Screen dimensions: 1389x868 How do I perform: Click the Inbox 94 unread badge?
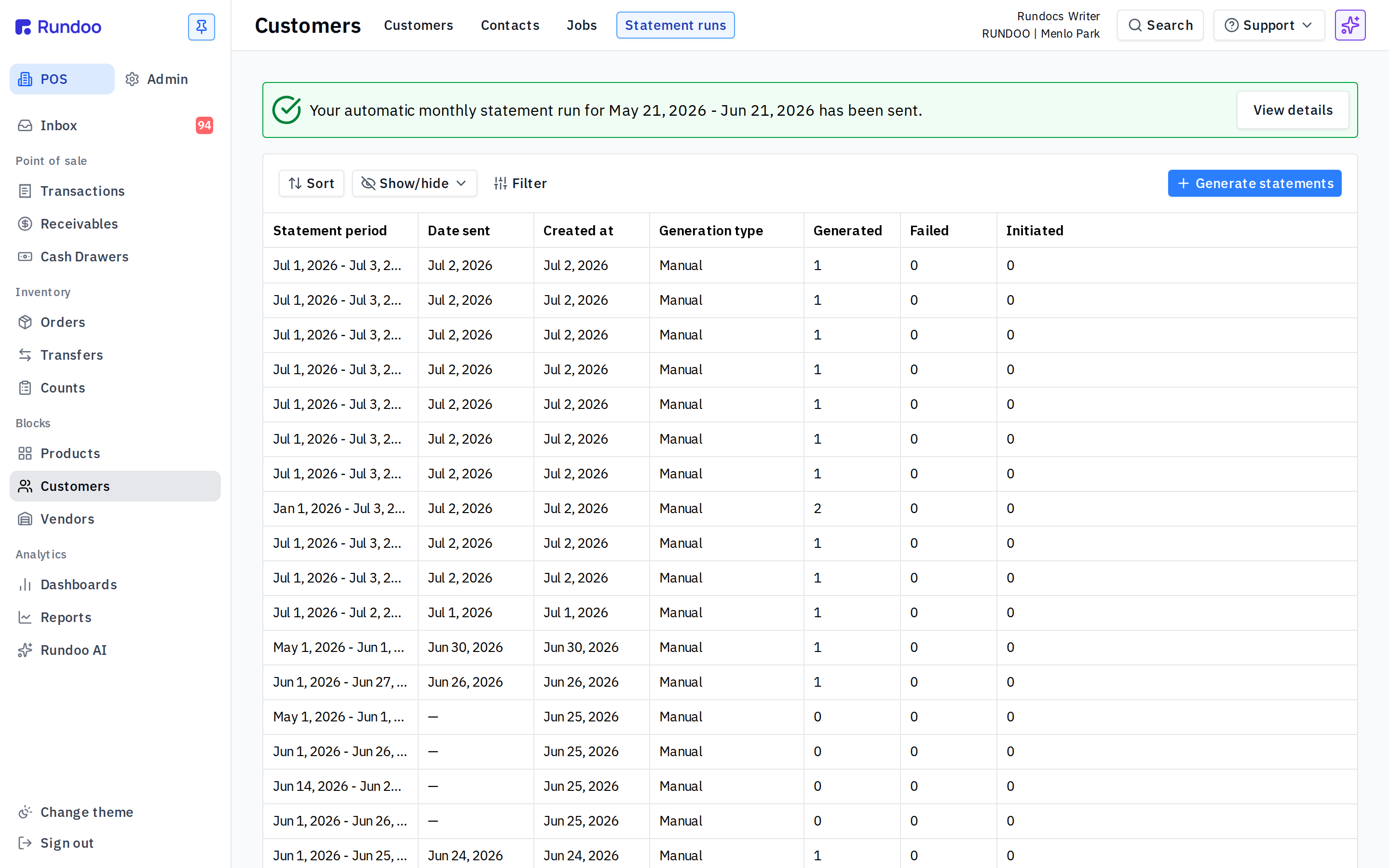(204, 125)
